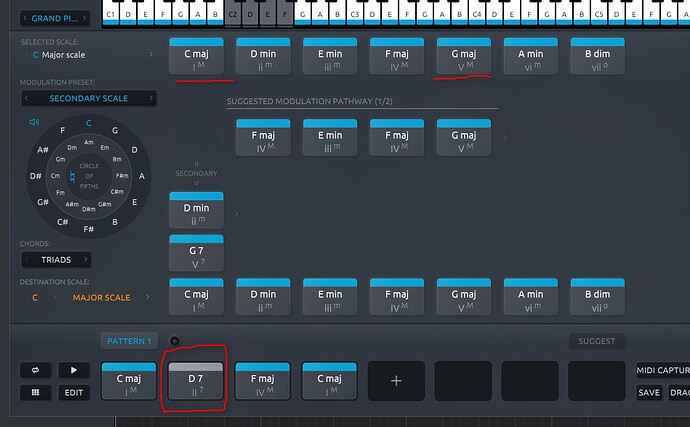The width and height of the screenshot is (690, 427).
Task: Expand the C Major scale selection arrow
Action: (x=151, y=54)
